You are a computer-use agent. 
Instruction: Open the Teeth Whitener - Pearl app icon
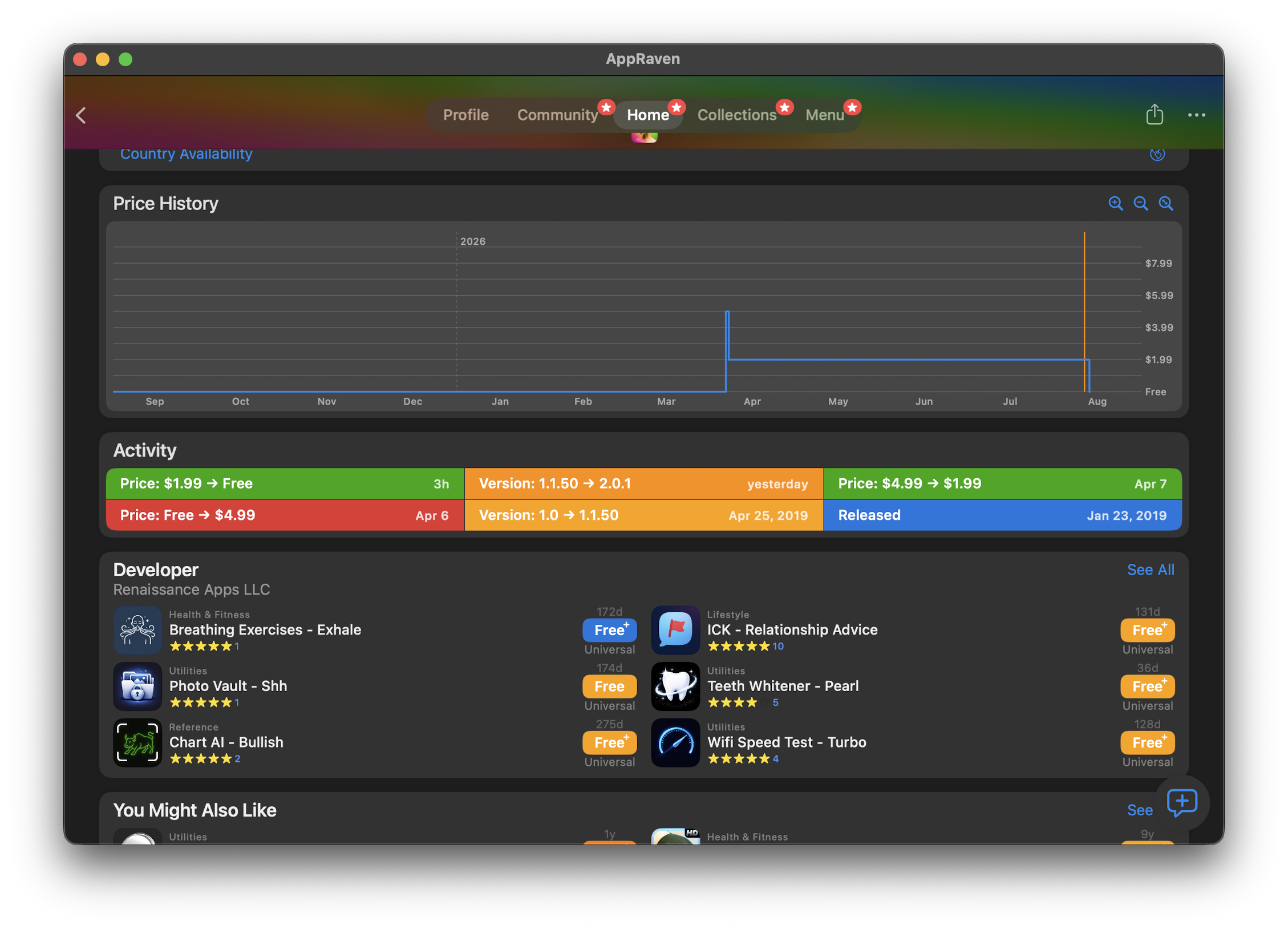[x=675, y=686]
